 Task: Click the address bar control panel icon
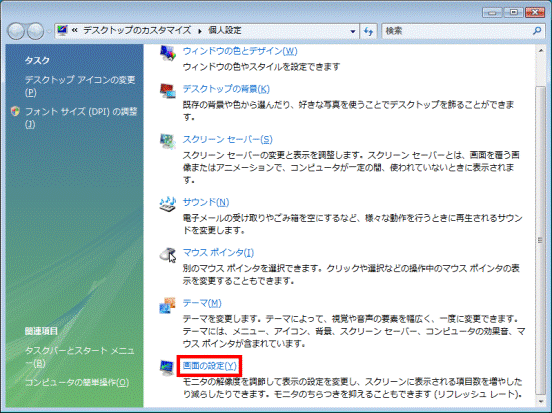pos(63,30)
